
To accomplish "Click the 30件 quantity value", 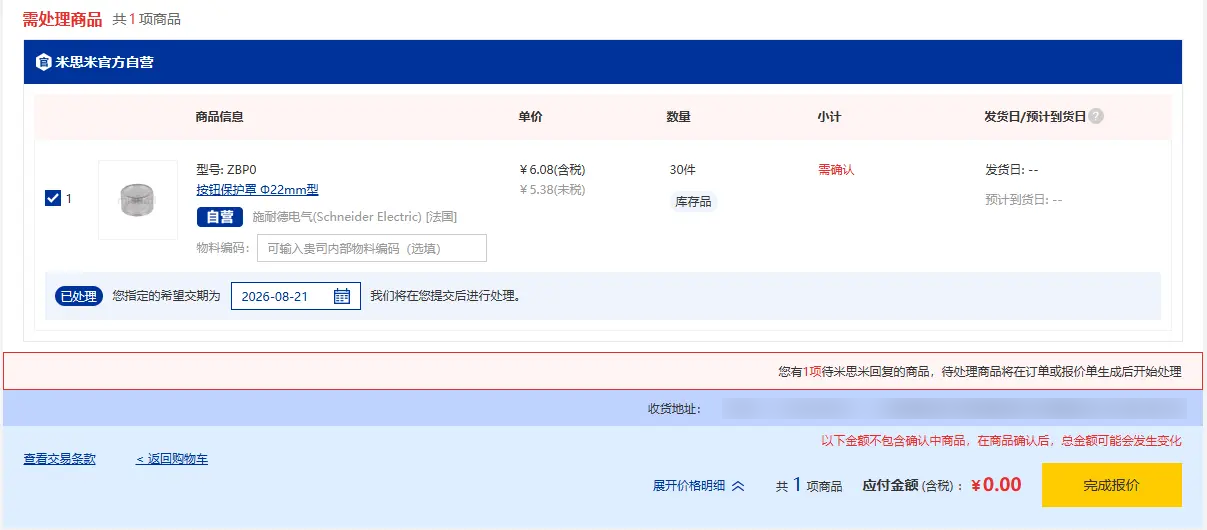I will point(683,170).
